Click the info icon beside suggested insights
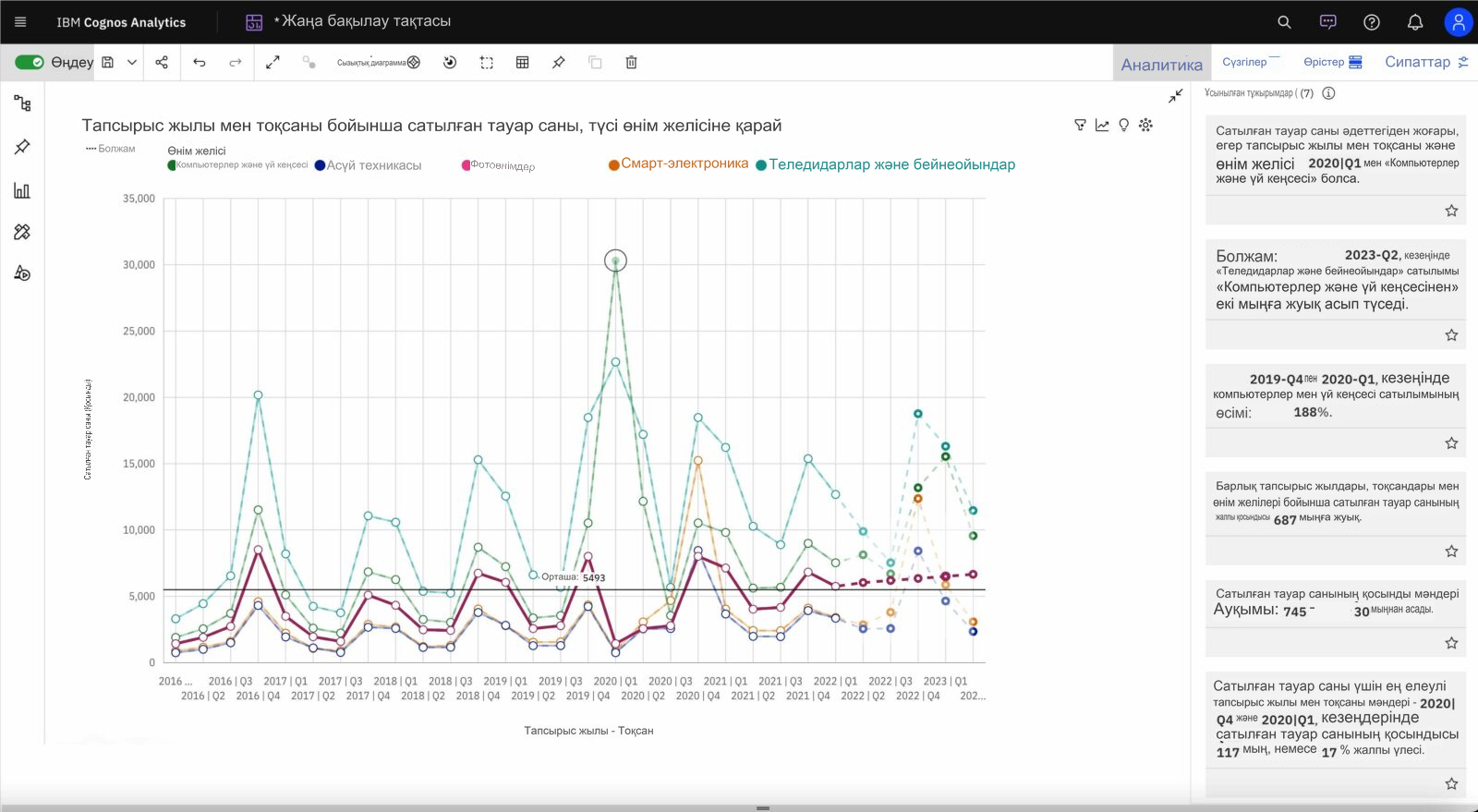The width and height of the screenshot is (1478, 812). 1328,93
